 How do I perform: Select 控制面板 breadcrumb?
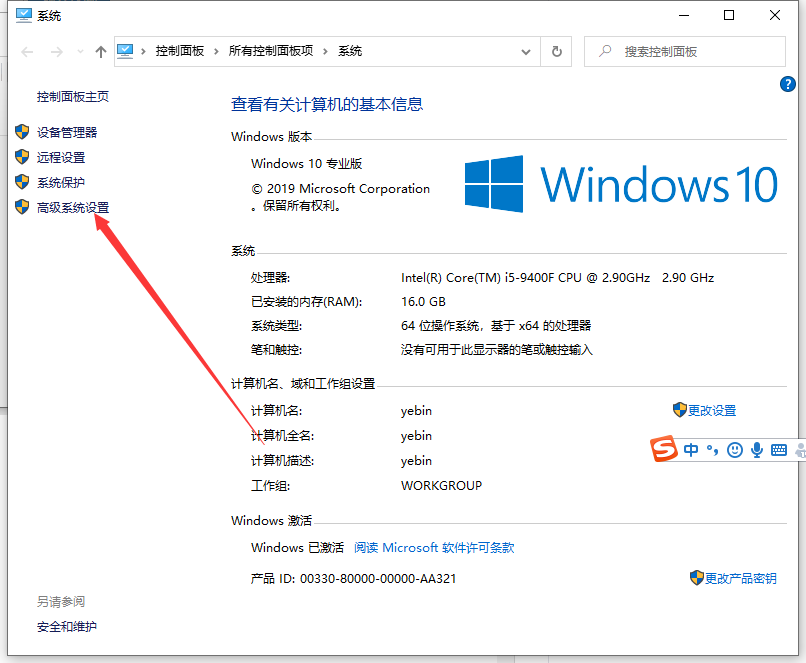pyautogui.click(x=180, y=51)
